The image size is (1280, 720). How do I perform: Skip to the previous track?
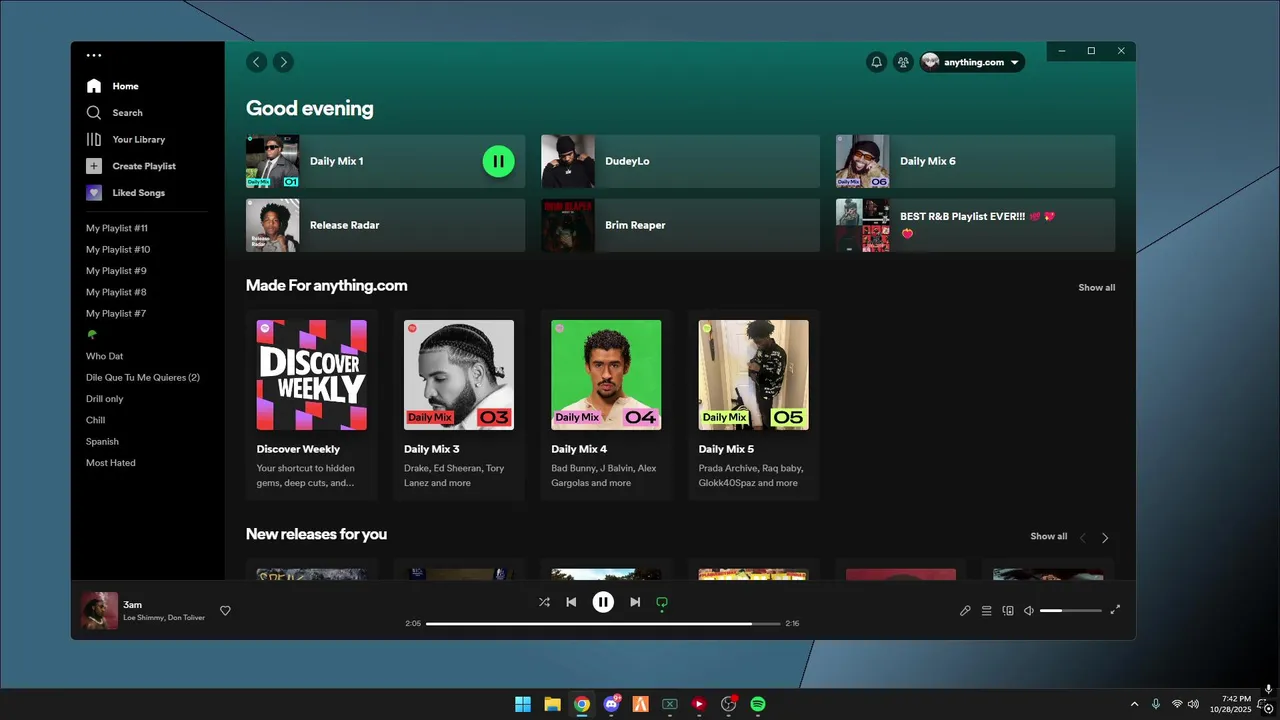tap(571, 602)
